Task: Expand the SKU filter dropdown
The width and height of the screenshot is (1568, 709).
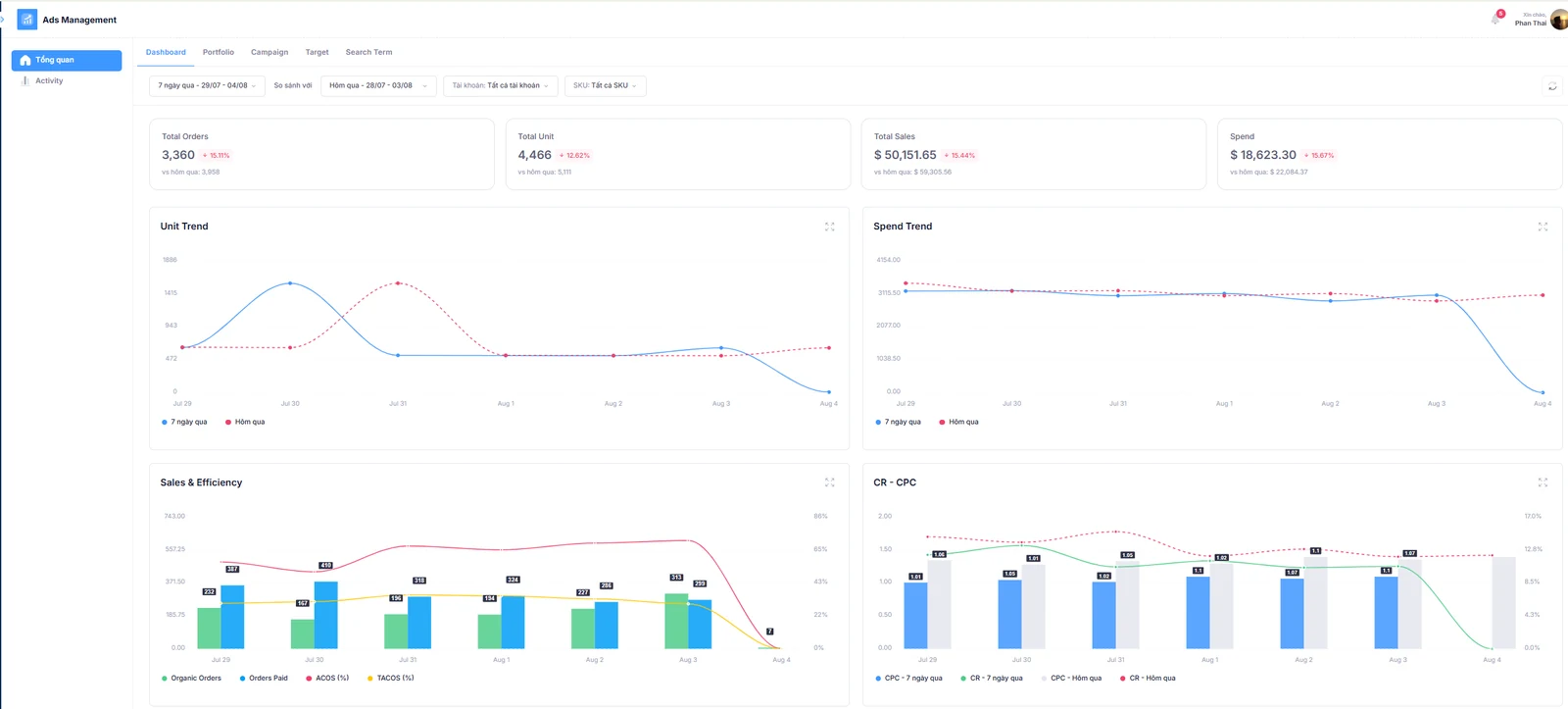Action: [605, 85]
